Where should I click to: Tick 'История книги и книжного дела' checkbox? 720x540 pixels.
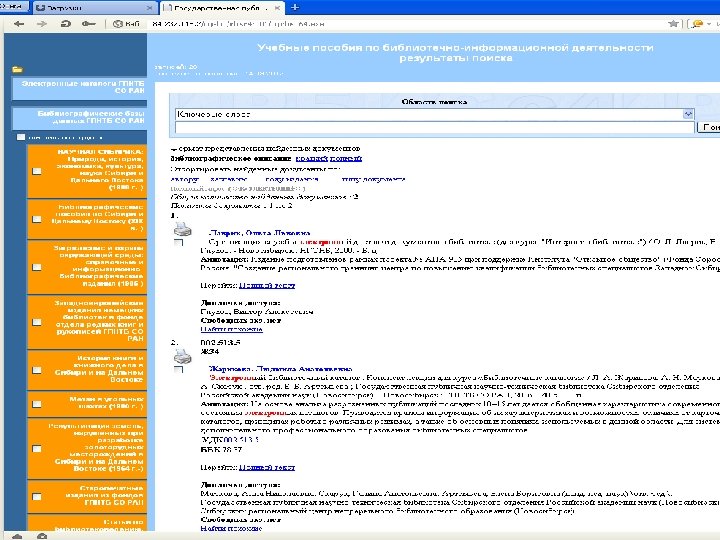coord(37,370)
